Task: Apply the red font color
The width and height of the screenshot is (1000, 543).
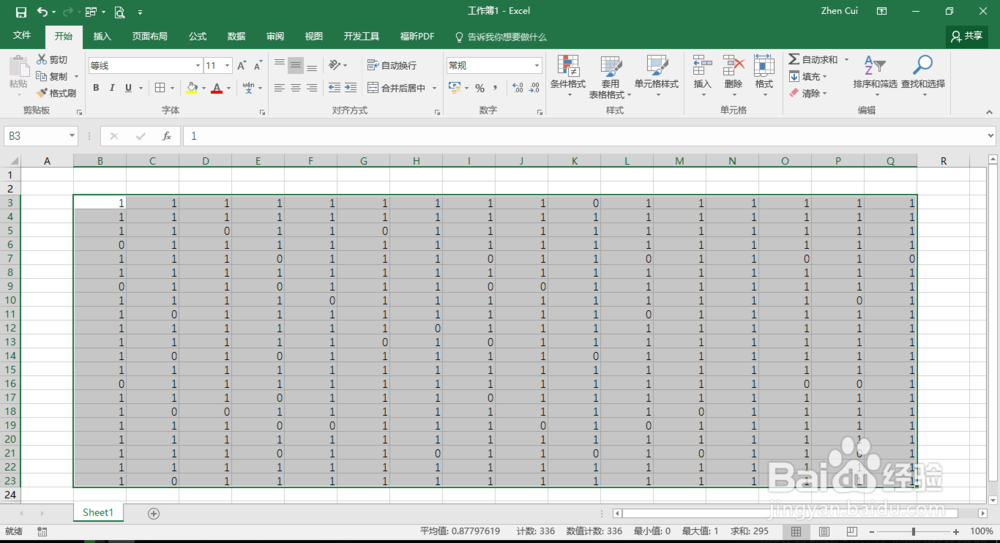Action: 217,88
